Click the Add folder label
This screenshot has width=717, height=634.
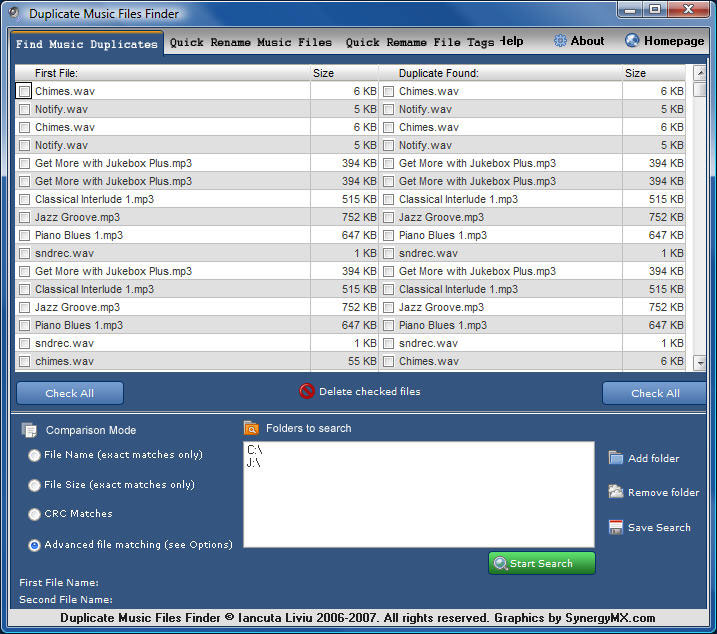[x=653, y=458]
